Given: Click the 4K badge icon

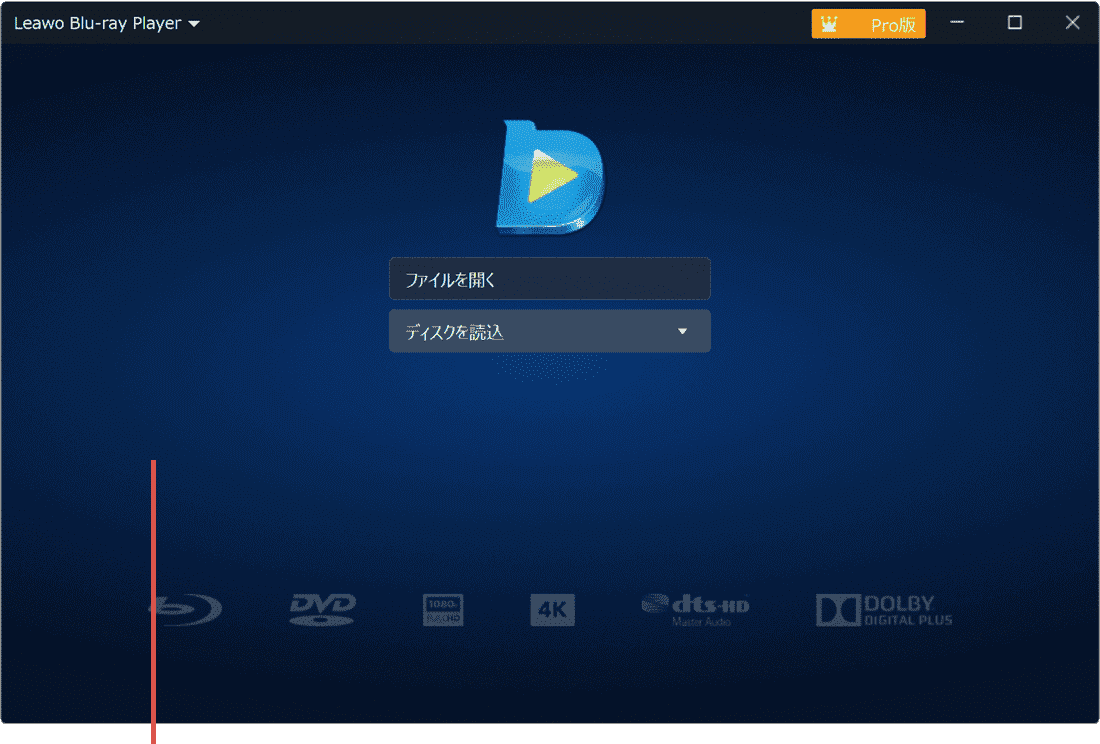Looking at the screenshot, I should coord(552,609).
